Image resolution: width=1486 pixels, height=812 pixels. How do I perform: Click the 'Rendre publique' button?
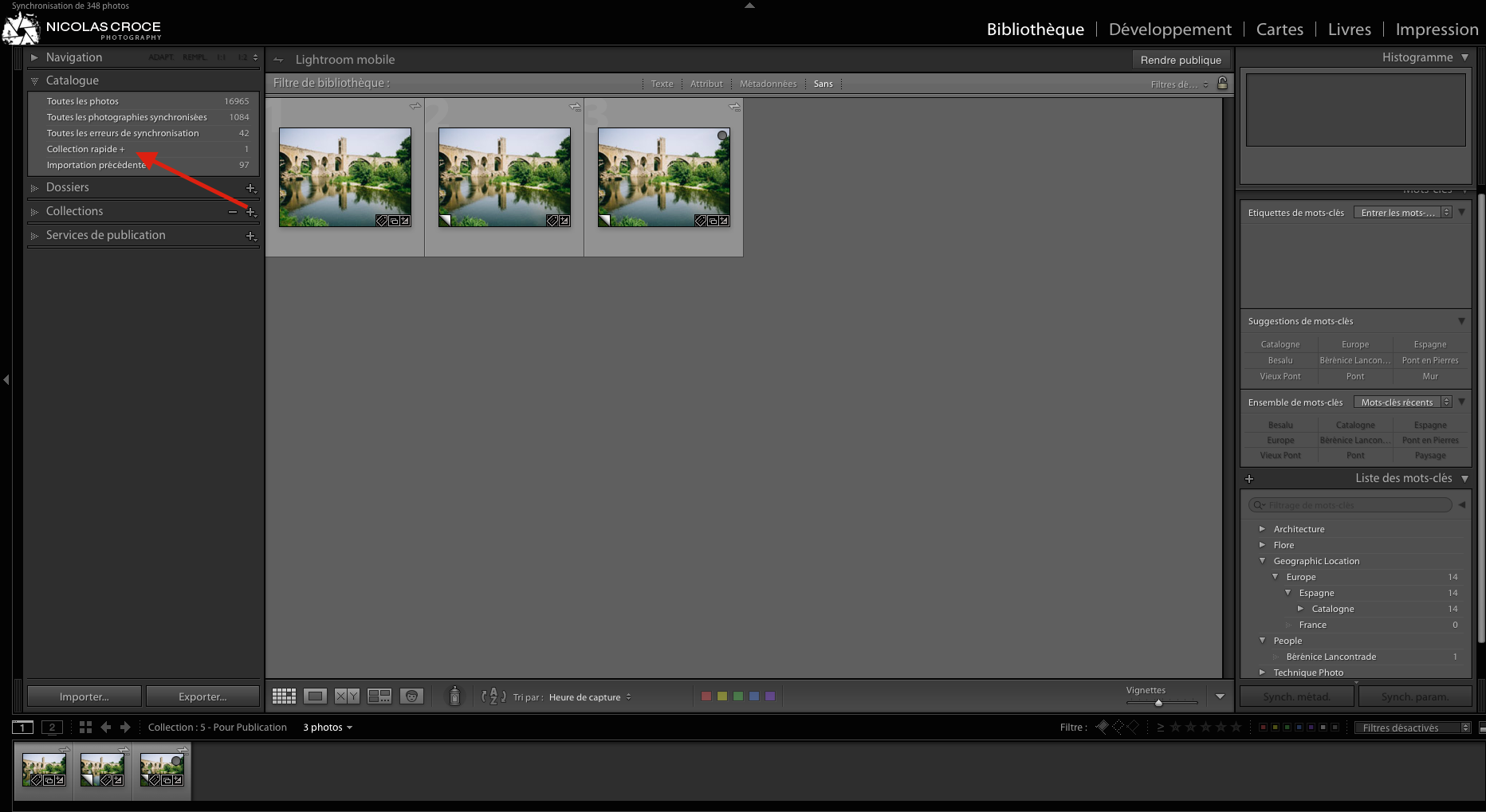pyautogui.click(x=1181, y=59)
